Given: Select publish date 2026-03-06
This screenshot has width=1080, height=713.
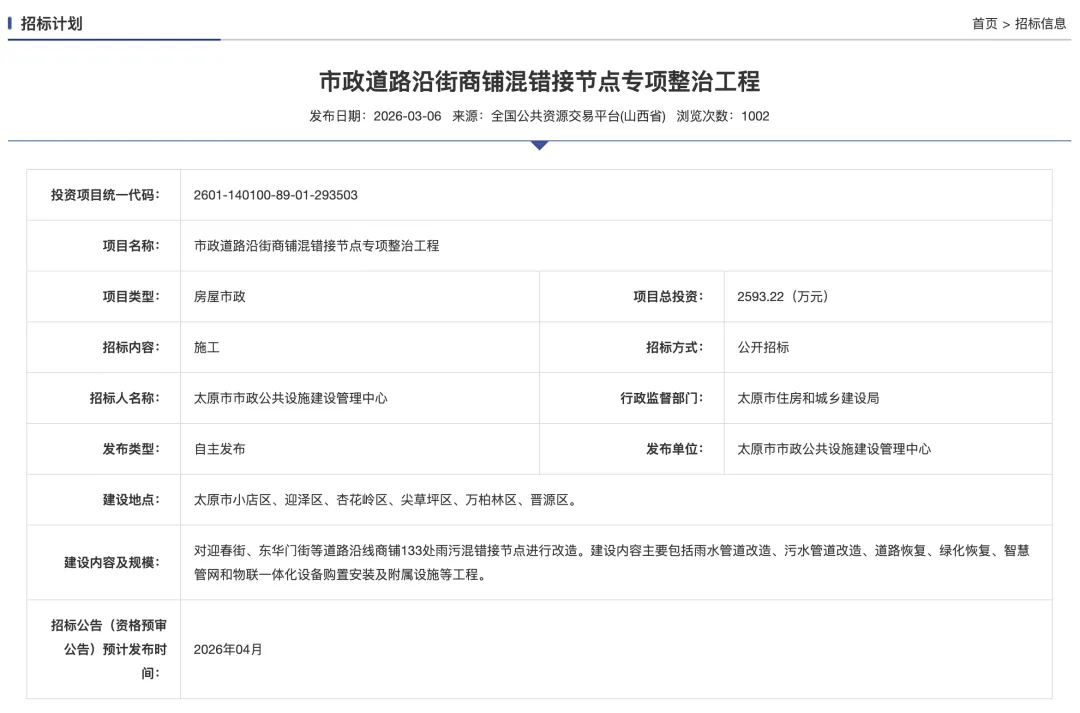Looking at the screenshot, I should (x=407, y=116).
